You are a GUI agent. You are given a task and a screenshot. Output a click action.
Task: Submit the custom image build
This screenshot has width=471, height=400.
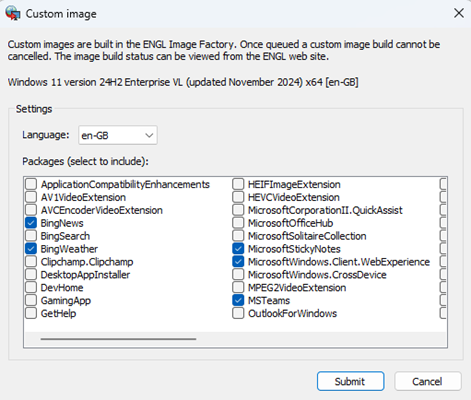pos(350,381)
